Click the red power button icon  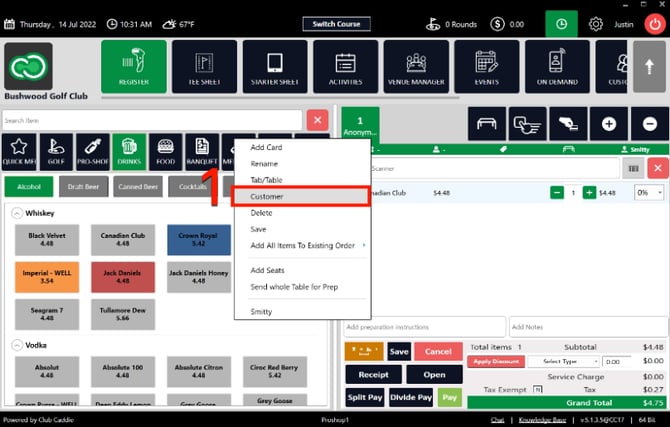pyautogui.click(x=655, y=24)
